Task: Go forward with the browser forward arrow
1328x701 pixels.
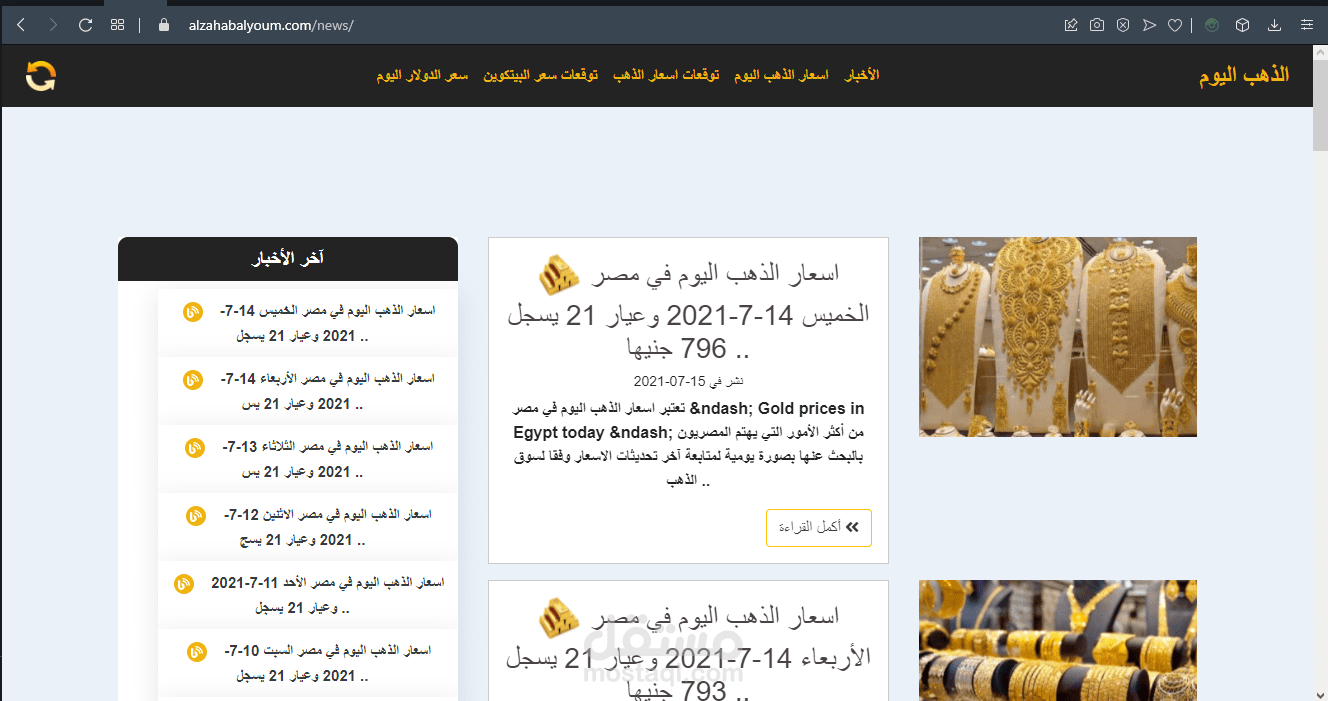Action: (x=53, y=25)
